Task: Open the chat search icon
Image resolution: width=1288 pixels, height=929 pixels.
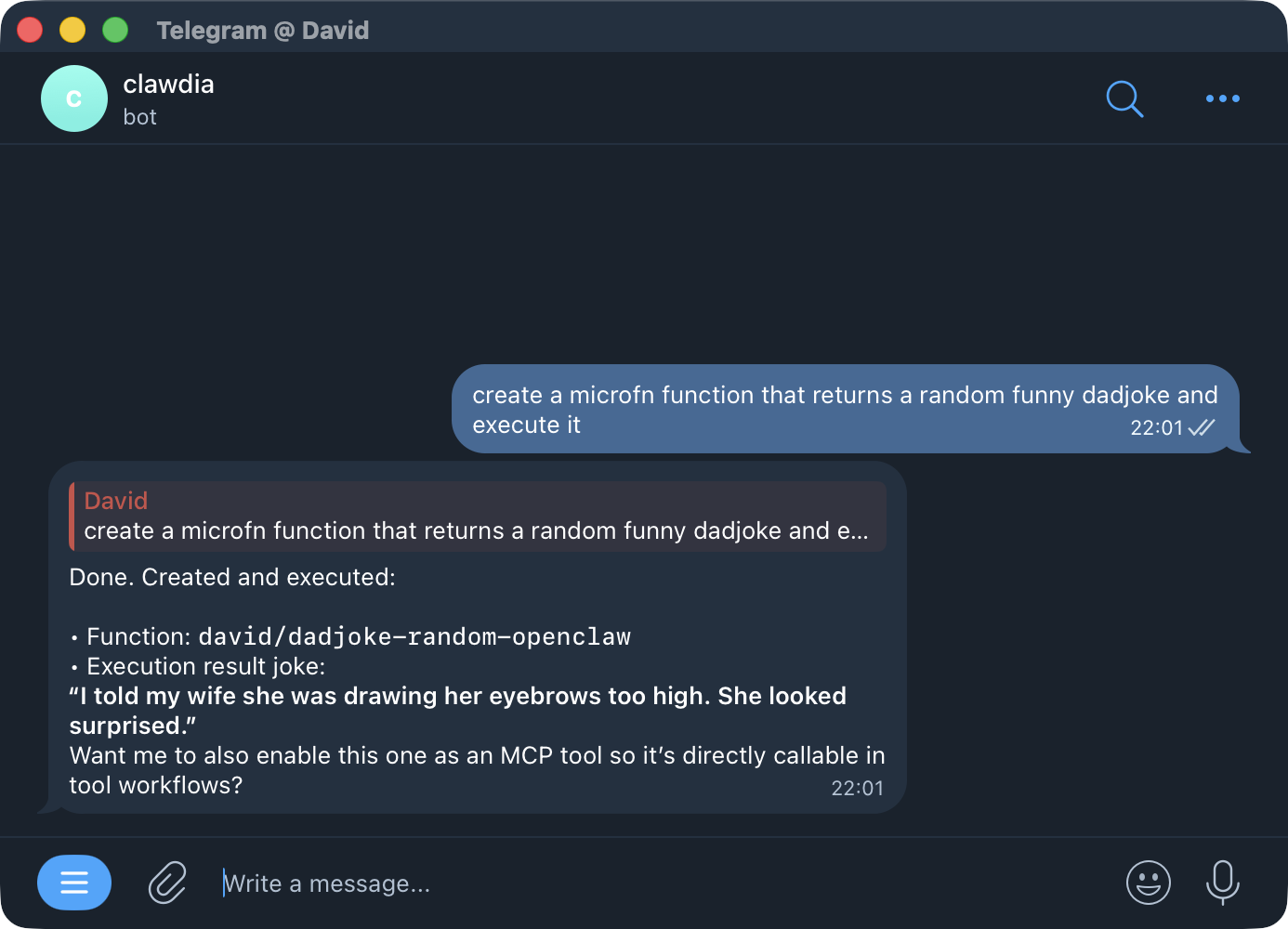Action: (1124, 98)
